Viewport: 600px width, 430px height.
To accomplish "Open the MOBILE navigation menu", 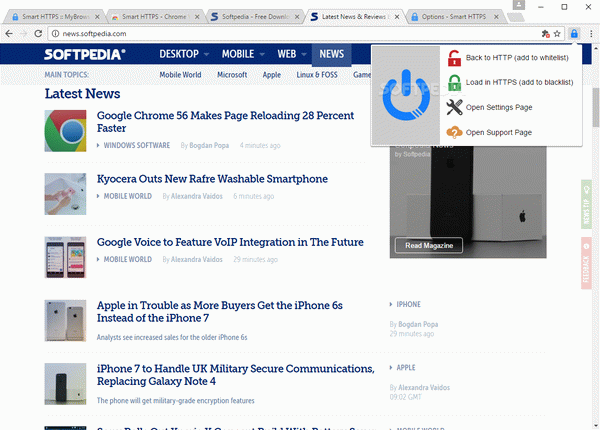I will pos(238,54).
